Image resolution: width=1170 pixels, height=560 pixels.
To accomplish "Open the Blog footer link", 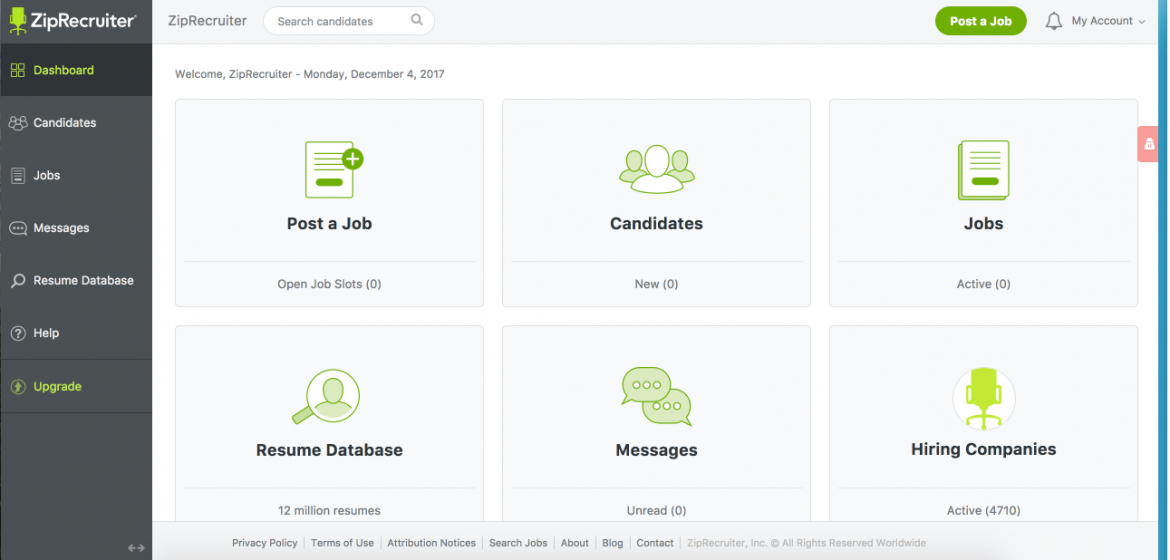I will (613, 543).
